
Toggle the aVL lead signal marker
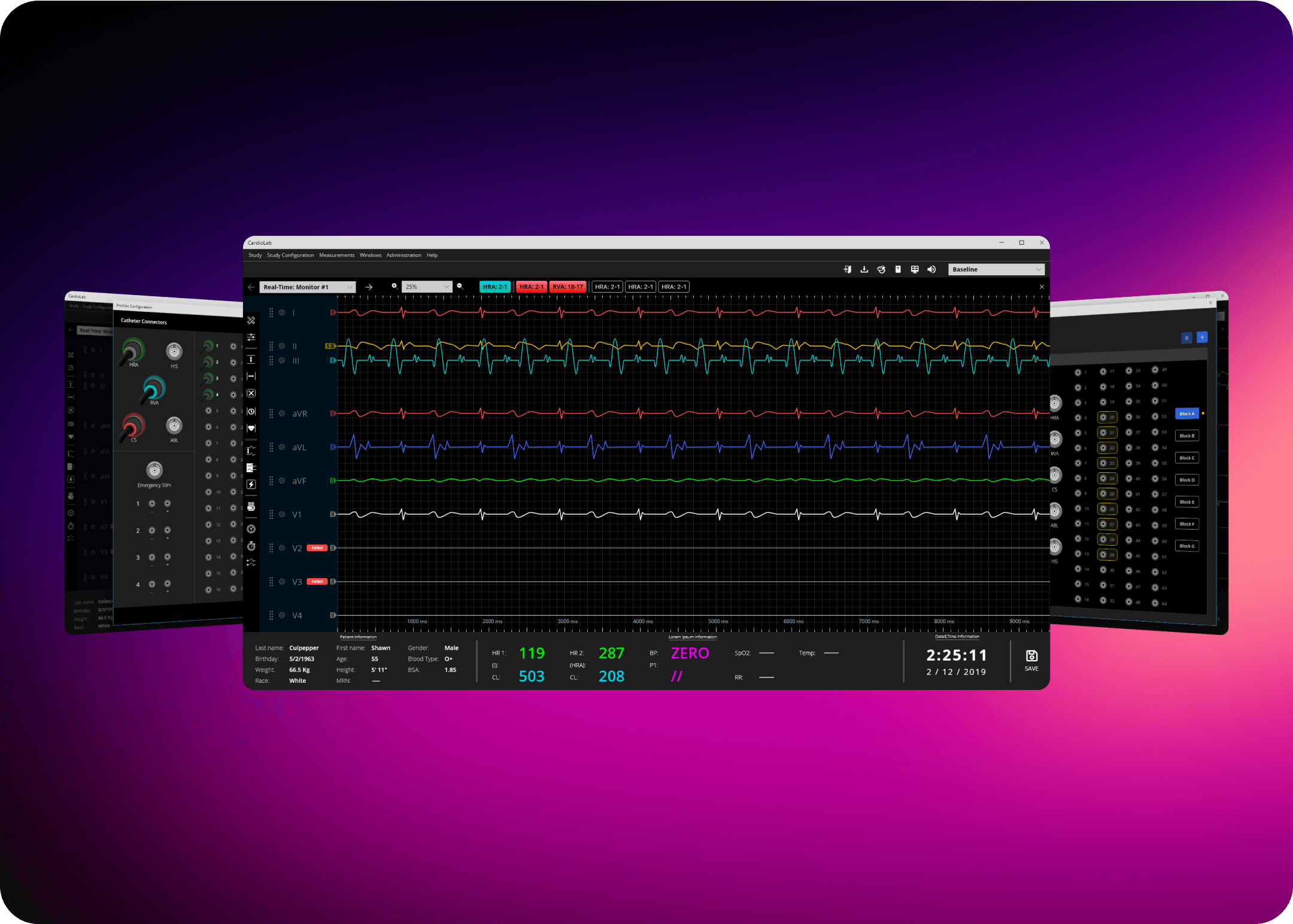click(333, 447)
